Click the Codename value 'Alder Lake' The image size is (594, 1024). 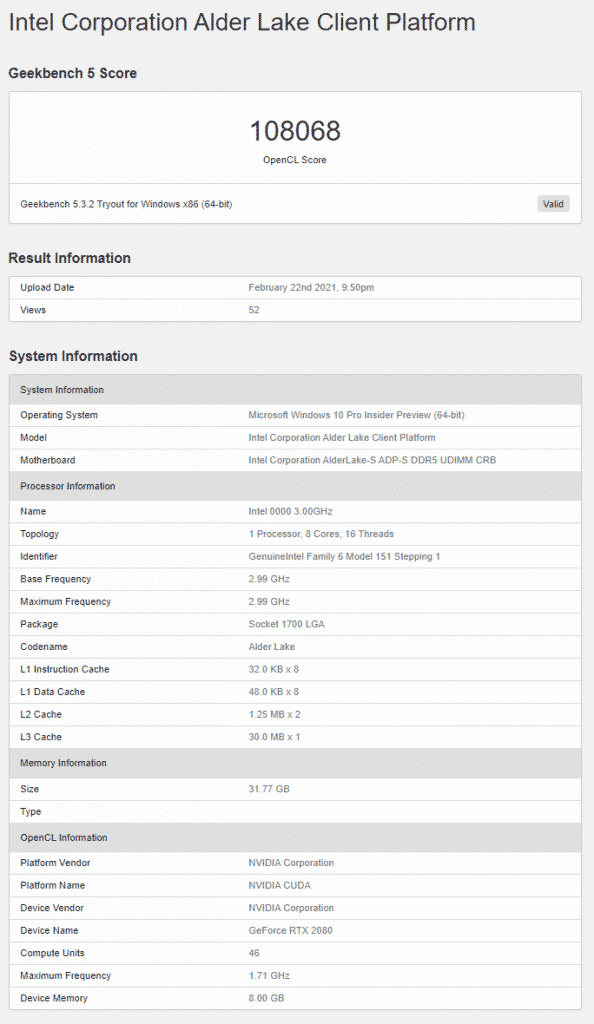[272, 647]
